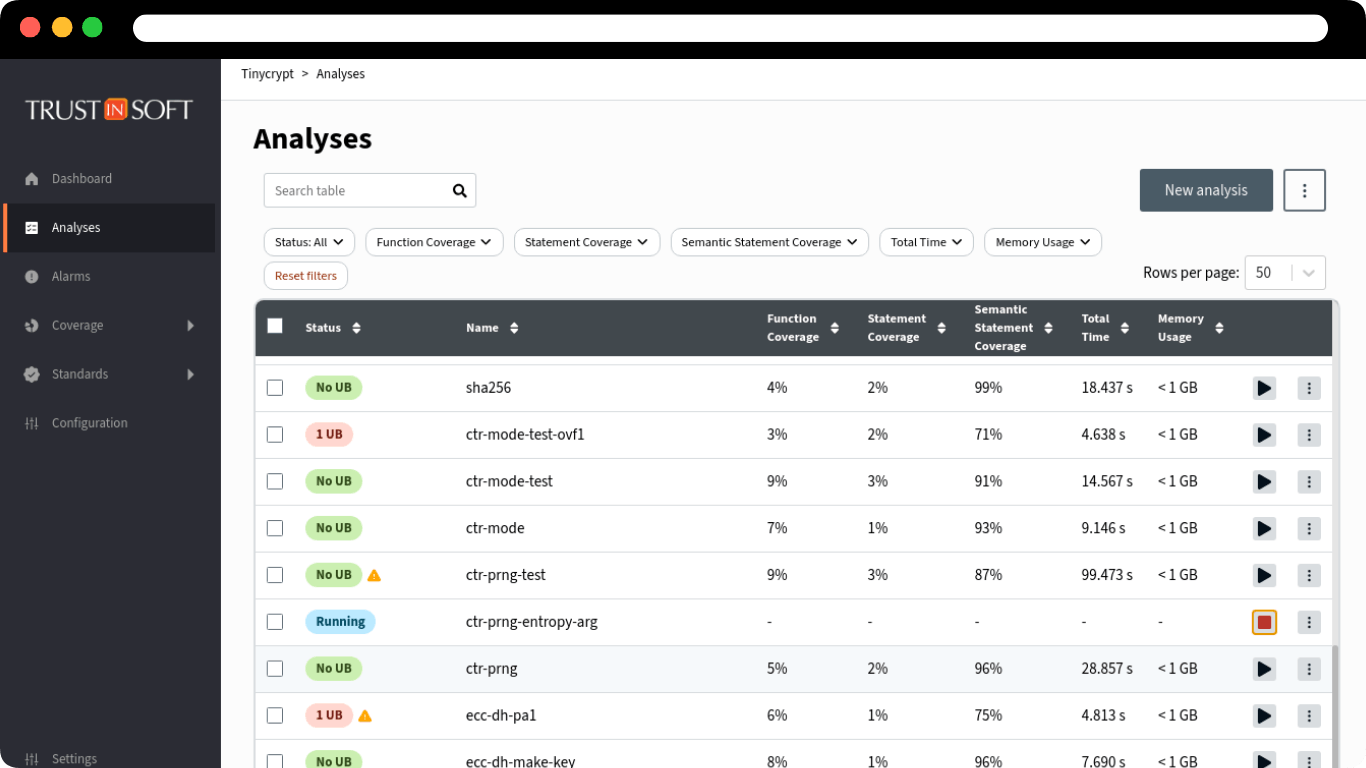Check the ctr-mode-test-ovf1 row checkbox
The height and width of the screenshot is (768, 1366).
click(x=275, y=435)
